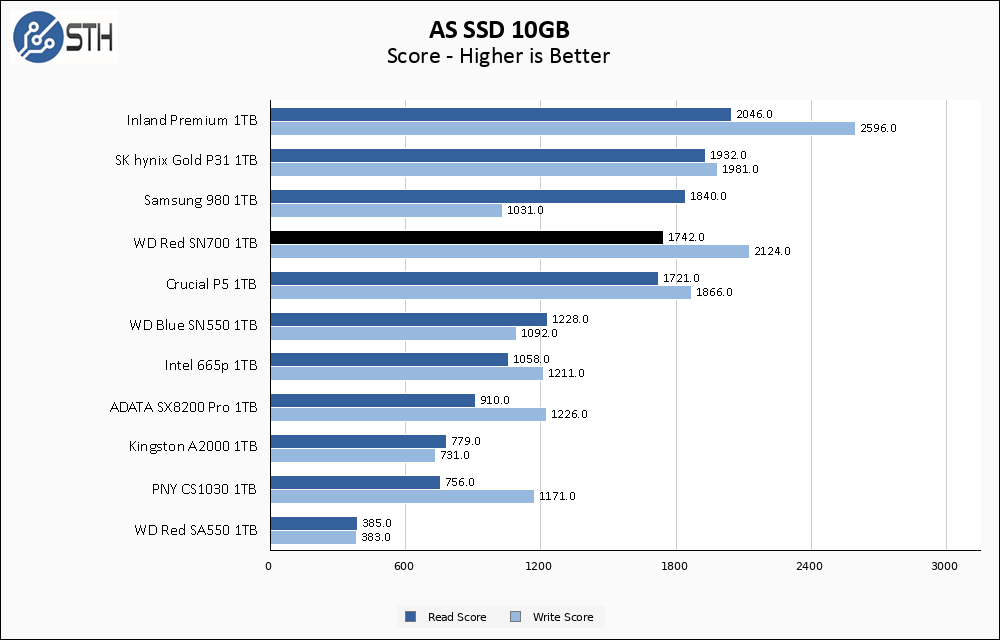Select the Kingston A2000 1TB label
Viewport: 1000px width, 640px height.
(x=193, y=446)
